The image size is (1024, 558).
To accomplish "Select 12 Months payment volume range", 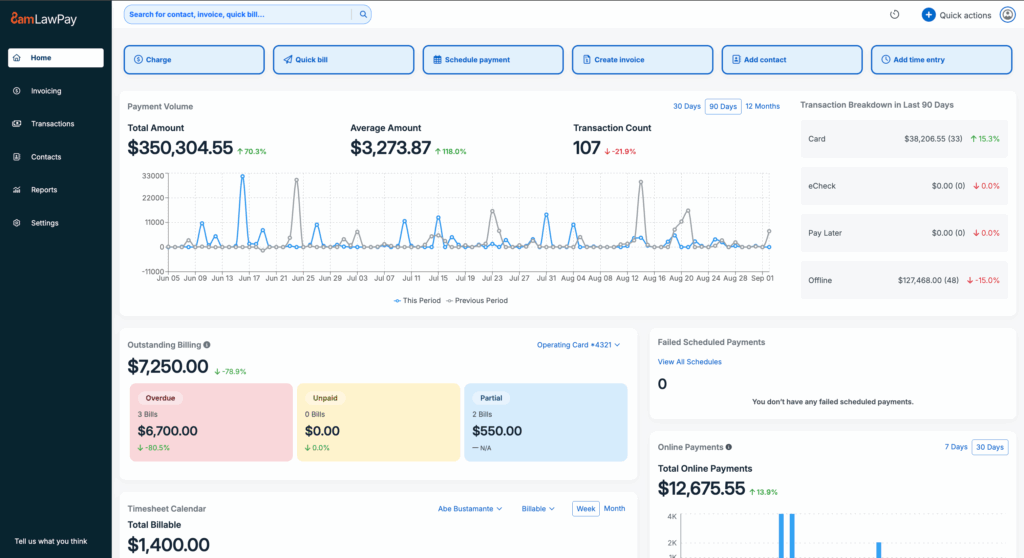I will 762,107.
